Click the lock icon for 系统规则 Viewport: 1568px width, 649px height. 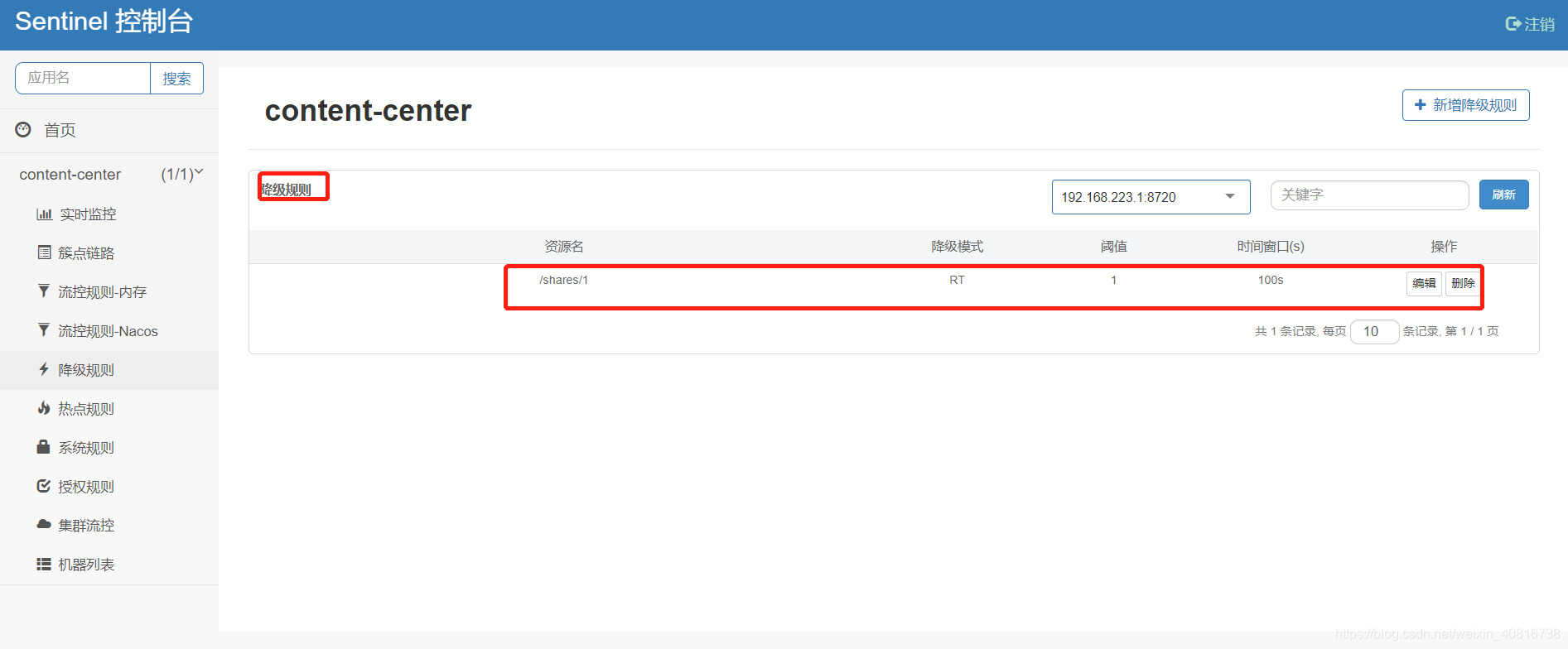coord(44,446)
